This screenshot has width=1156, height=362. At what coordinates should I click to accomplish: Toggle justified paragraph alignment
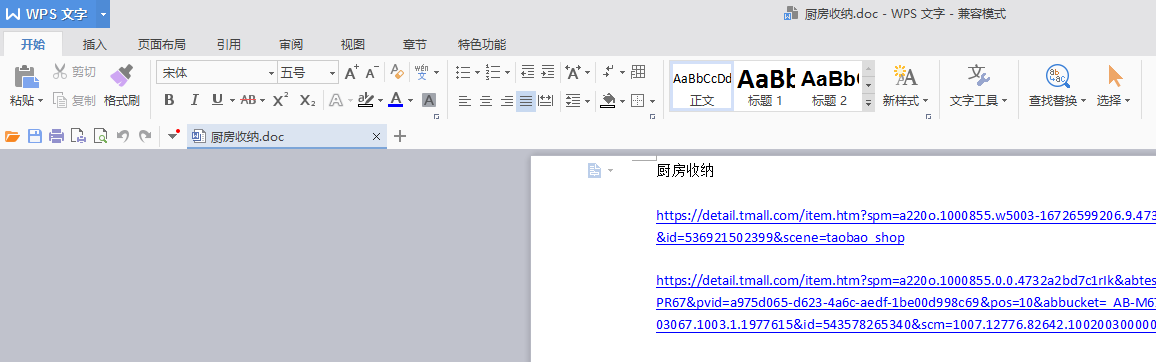(526, 100)
